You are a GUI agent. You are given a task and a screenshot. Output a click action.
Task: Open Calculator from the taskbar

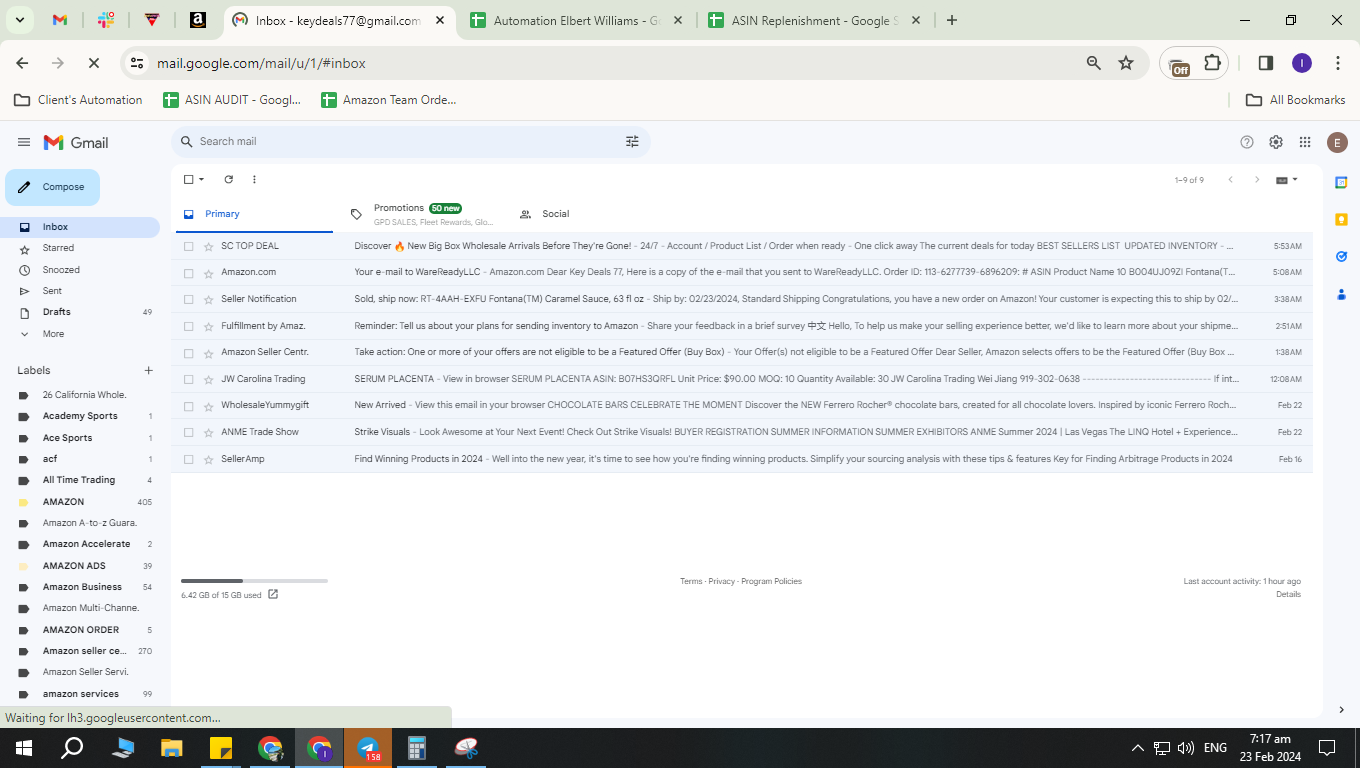(417, 748)
